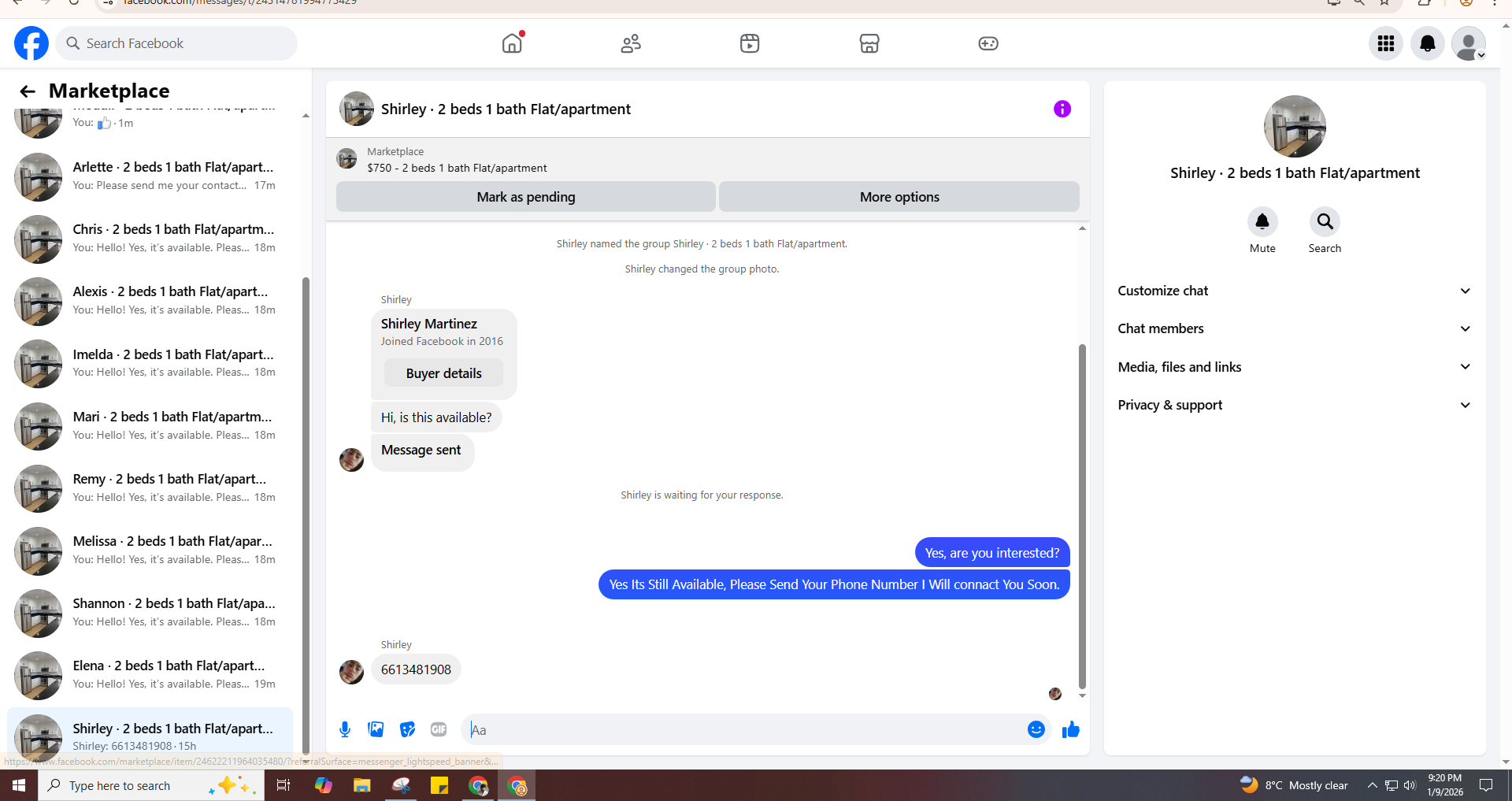Image resolution: width=1512 pixels, height=801 pixels.
Task: Open Task View on the taskbar
Action: 283,785
